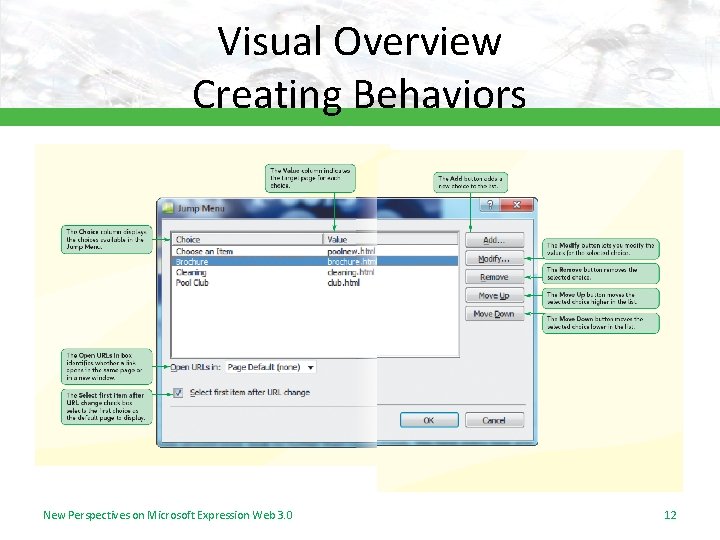Click the club.html value
This screenshot has width=720, height=540.
pyautogui.click(x=343, y=283)
